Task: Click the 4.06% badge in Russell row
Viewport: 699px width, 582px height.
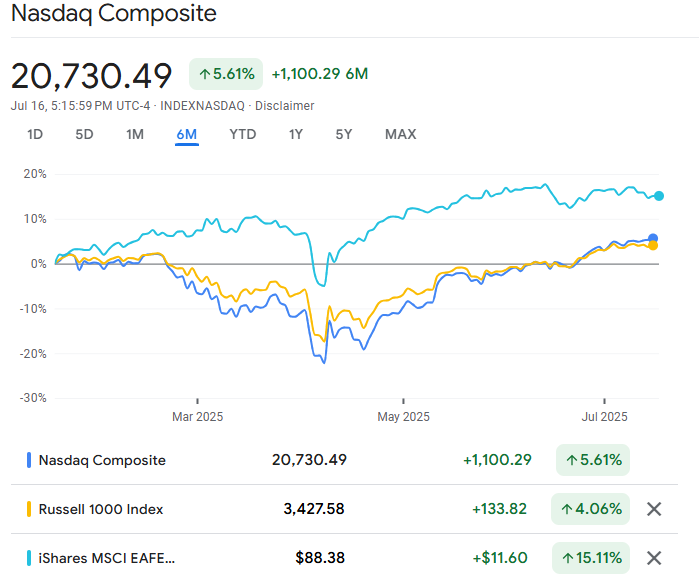Action: tap(590, 509)
